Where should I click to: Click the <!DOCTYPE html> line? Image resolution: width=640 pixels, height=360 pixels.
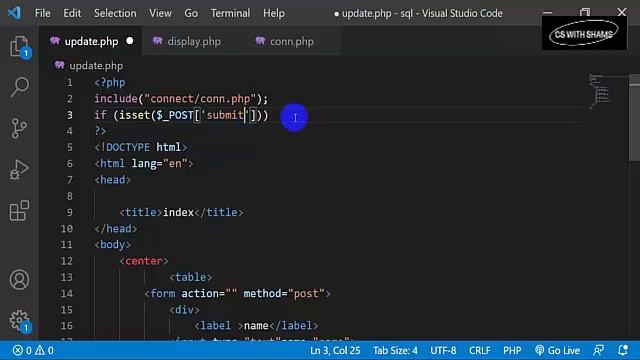coord(140,147)
